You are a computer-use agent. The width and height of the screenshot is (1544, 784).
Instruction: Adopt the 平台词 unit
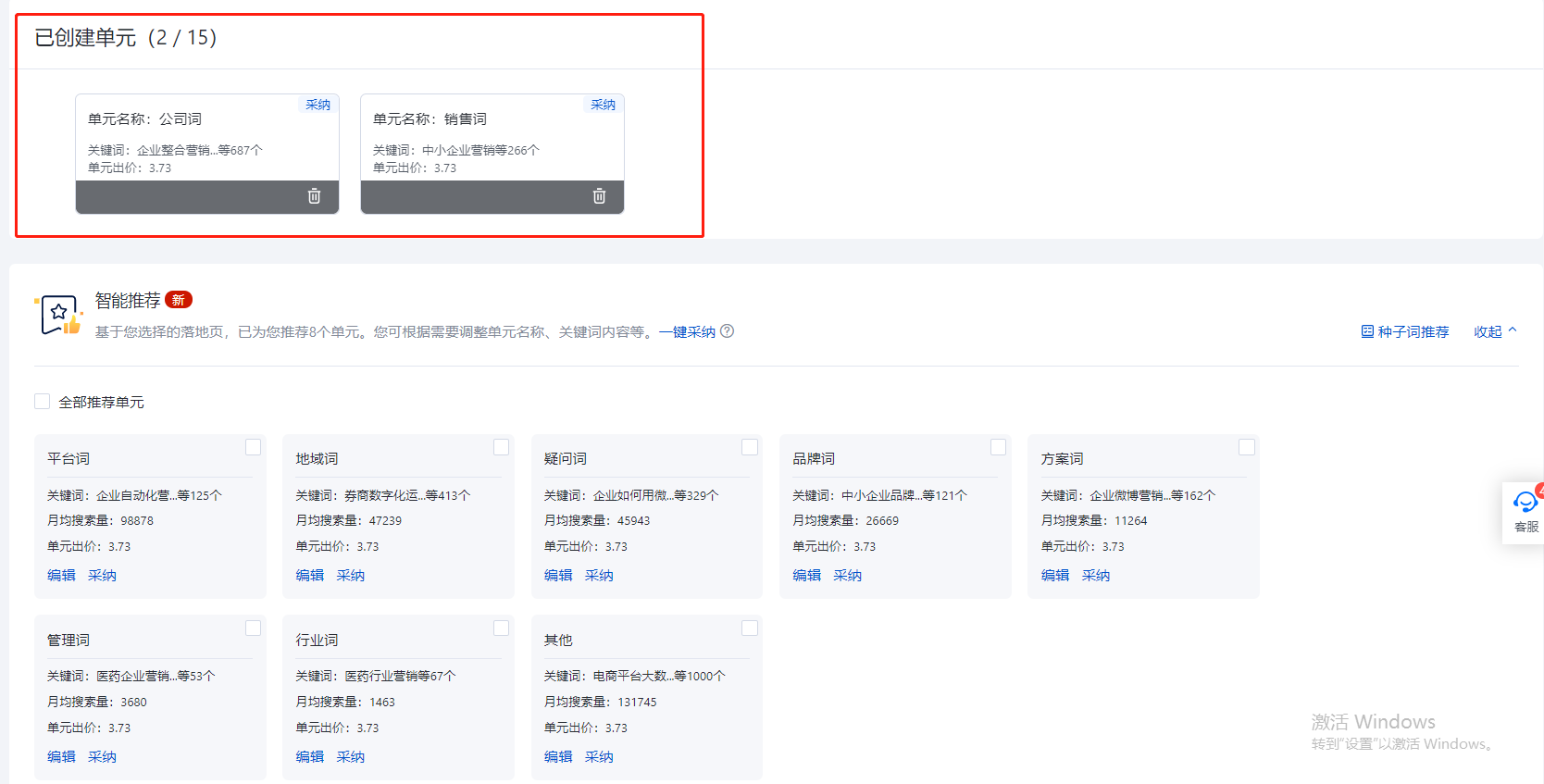102,576
